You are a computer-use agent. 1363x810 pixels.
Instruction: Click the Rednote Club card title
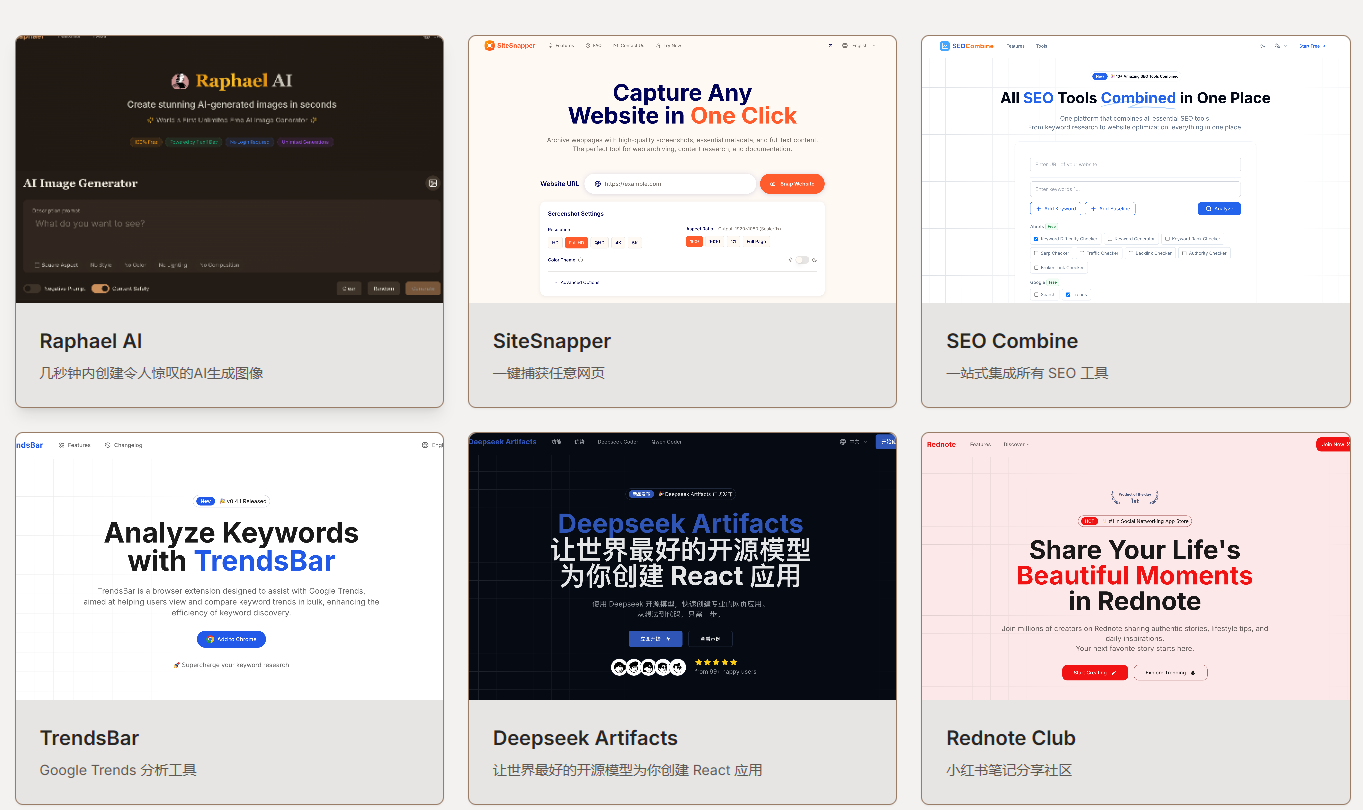point(1011,738)
